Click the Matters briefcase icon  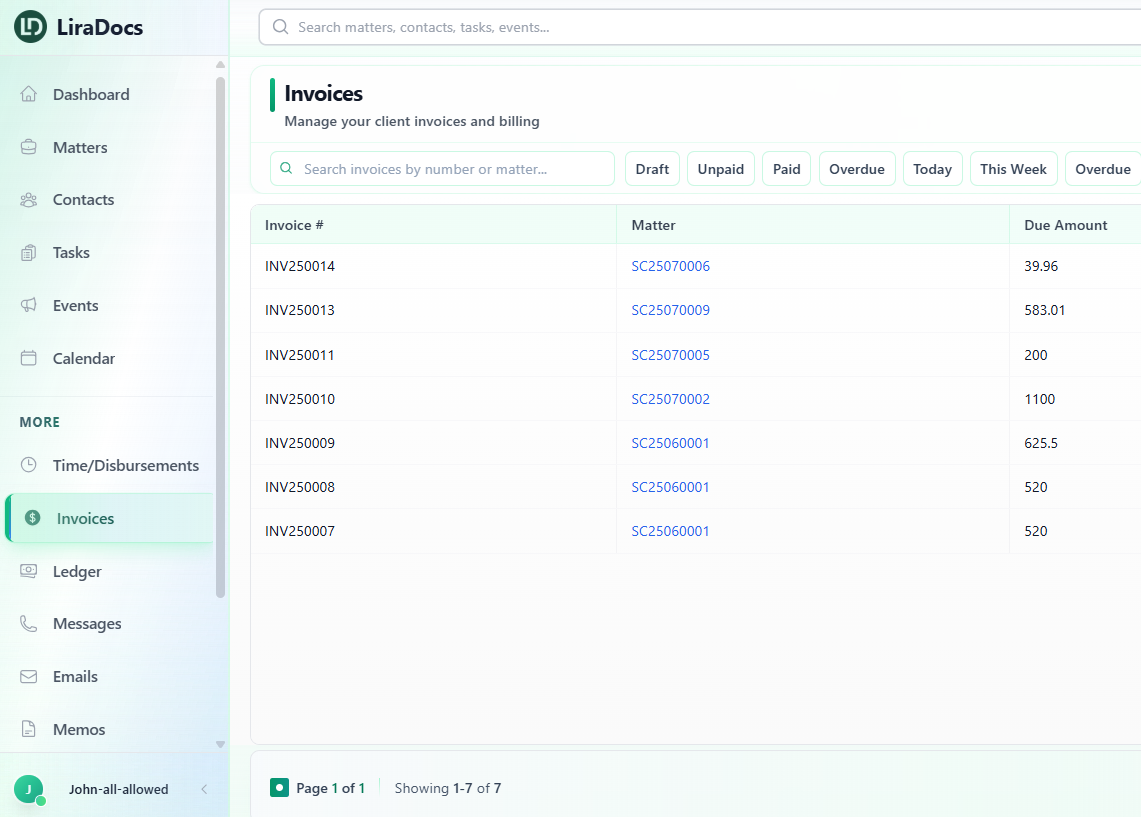pyautogui.click(x=29, y=148)
